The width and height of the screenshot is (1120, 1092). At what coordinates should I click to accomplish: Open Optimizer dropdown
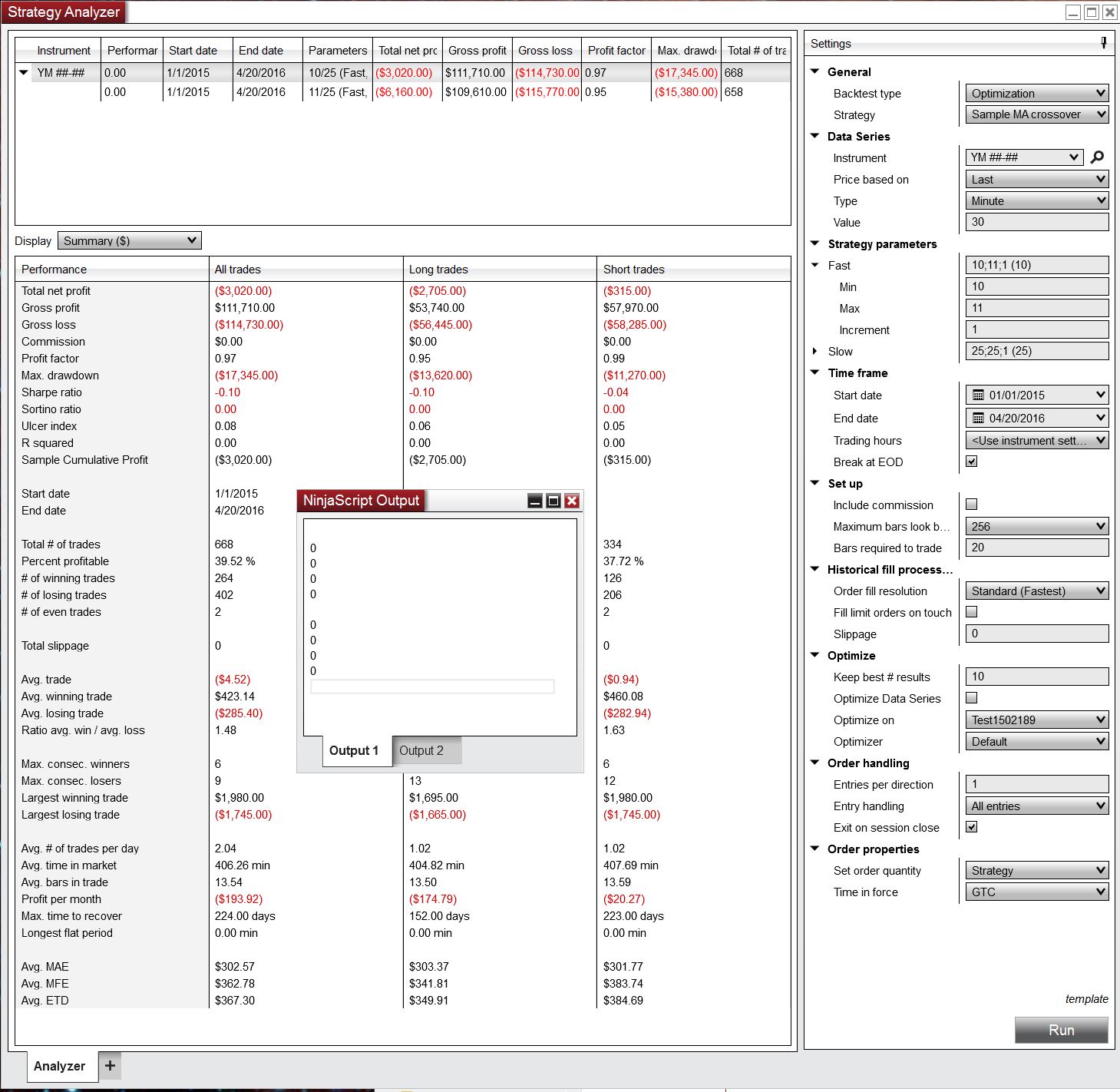(1037, 742)
